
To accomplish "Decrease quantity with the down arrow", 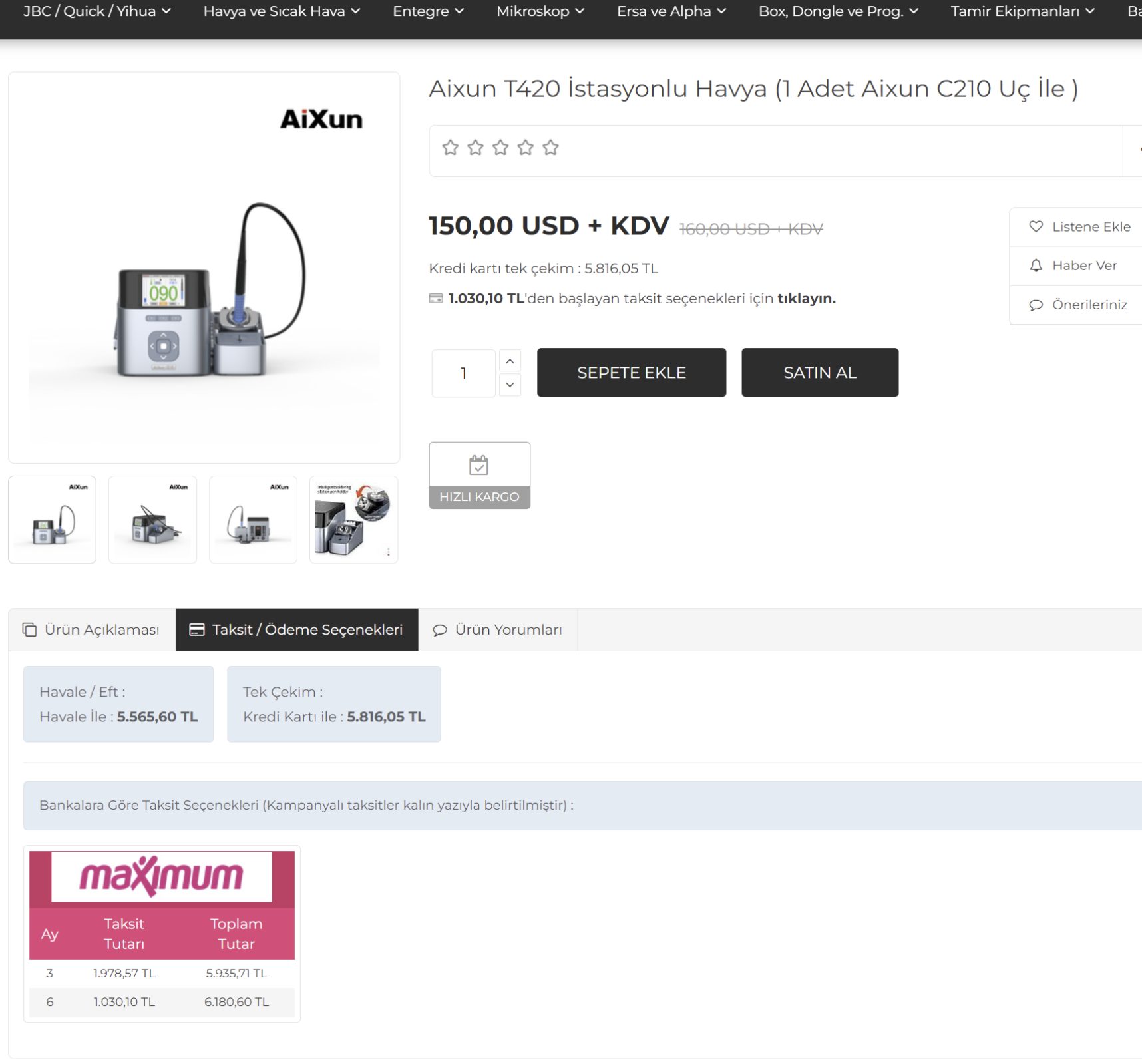I will coord(510,385).
